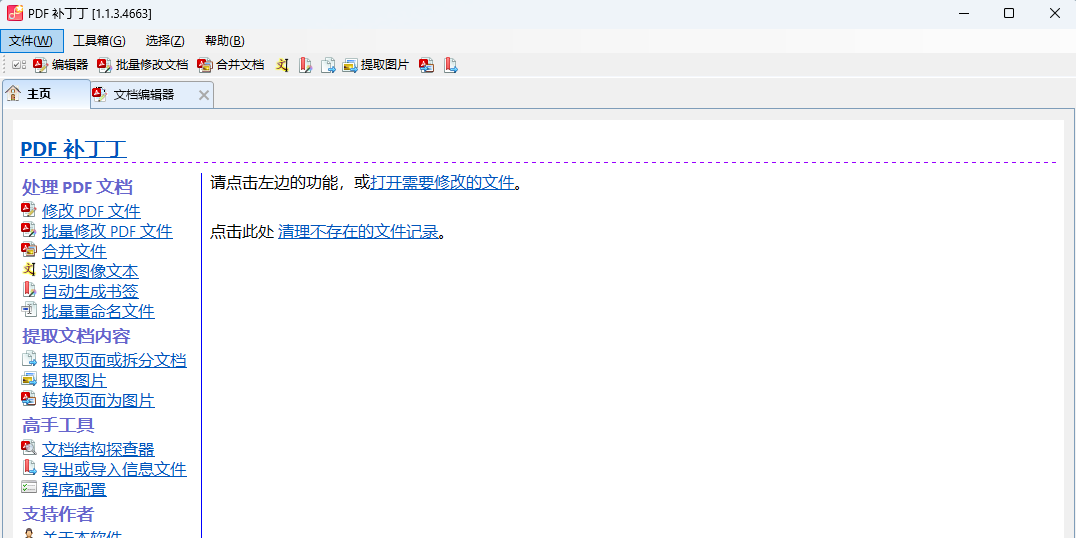Open the 批量修改 PDF 文件 link
The height and width of the screenshot is (538, 1076).
(x=107, y=231)
